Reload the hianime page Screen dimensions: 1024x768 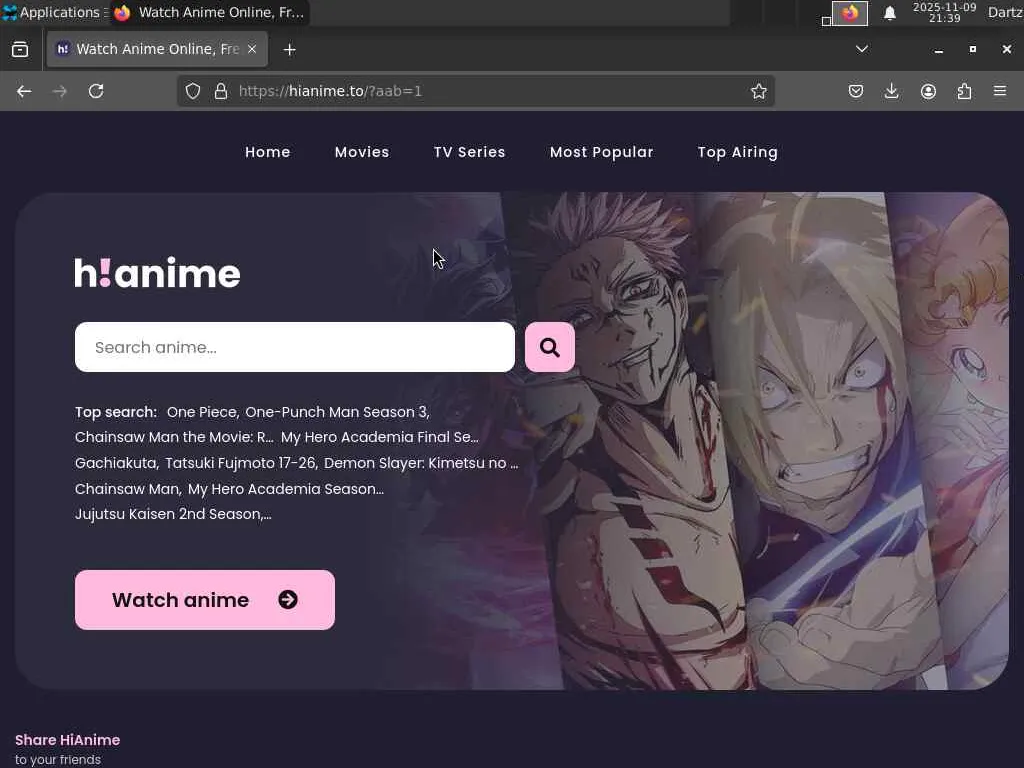tap(96, 91)
